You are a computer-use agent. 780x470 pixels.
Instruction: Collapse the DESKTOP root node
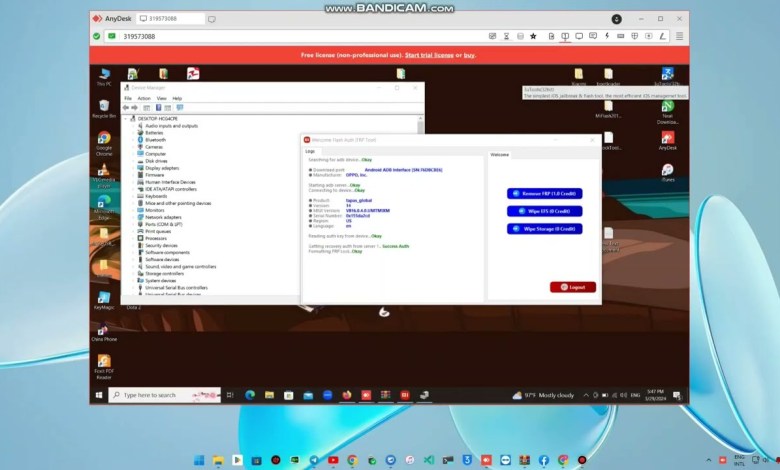127,119
